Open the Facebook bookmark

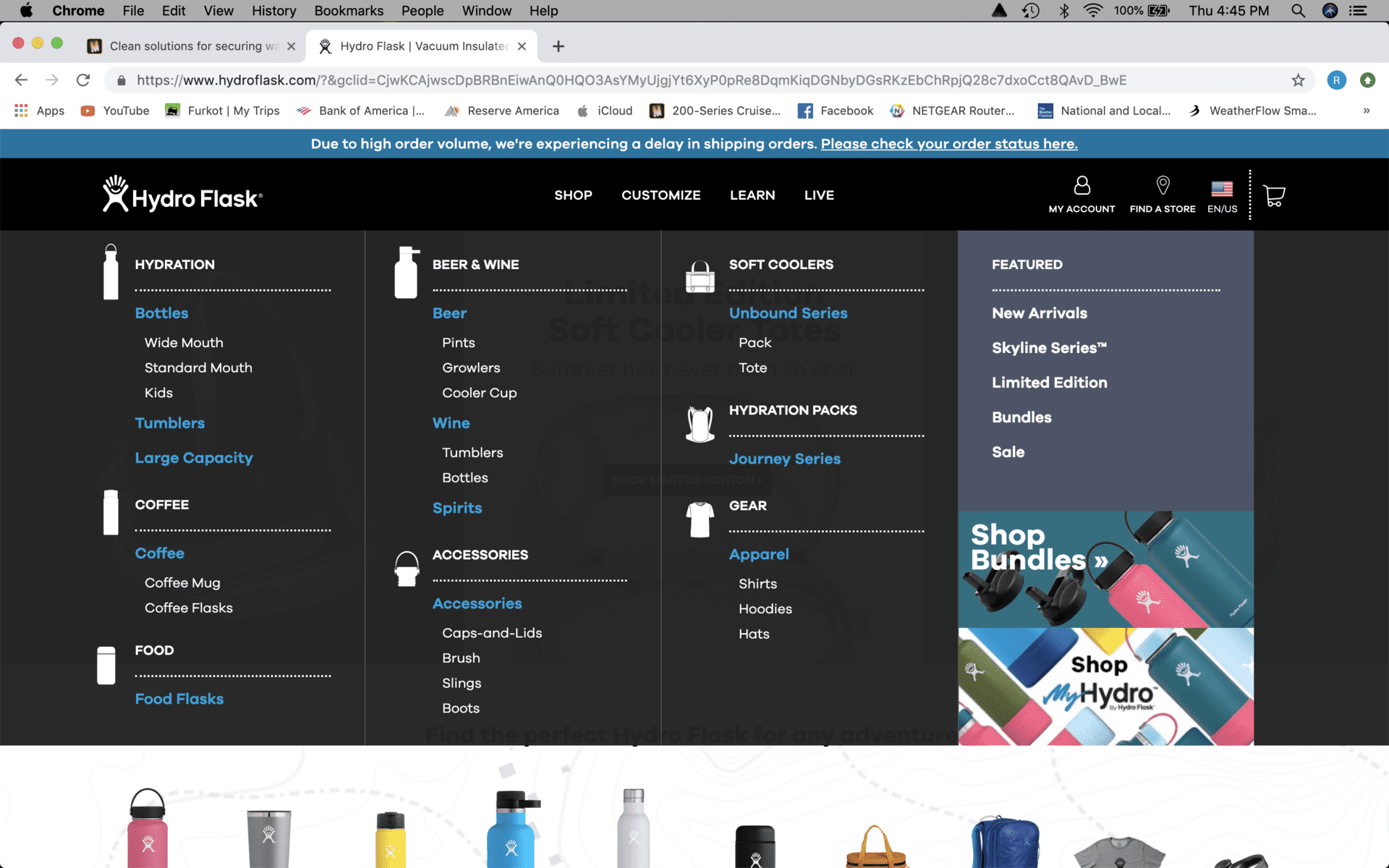836,111
